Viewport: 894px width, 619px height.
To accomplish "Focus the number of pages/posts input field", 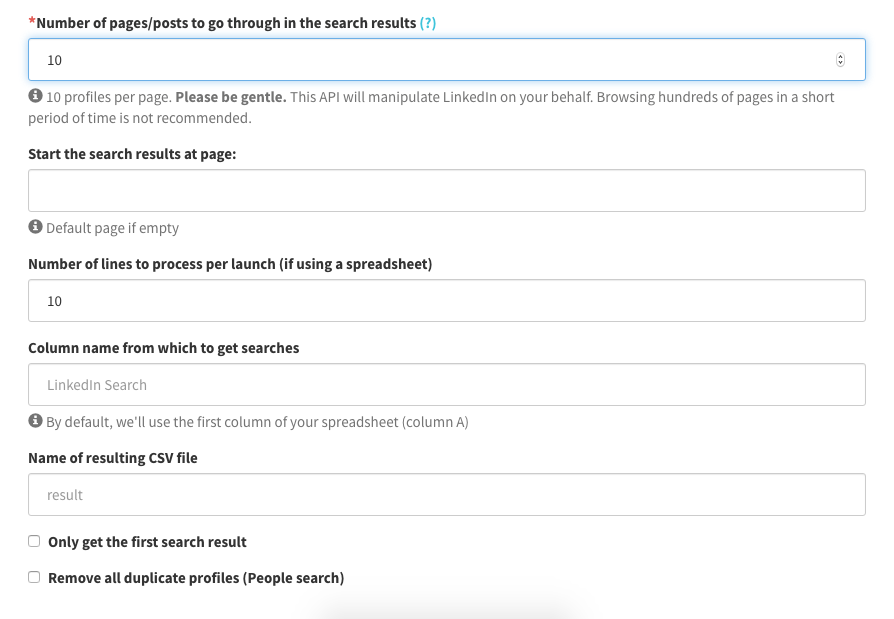I will pos(430,60).
